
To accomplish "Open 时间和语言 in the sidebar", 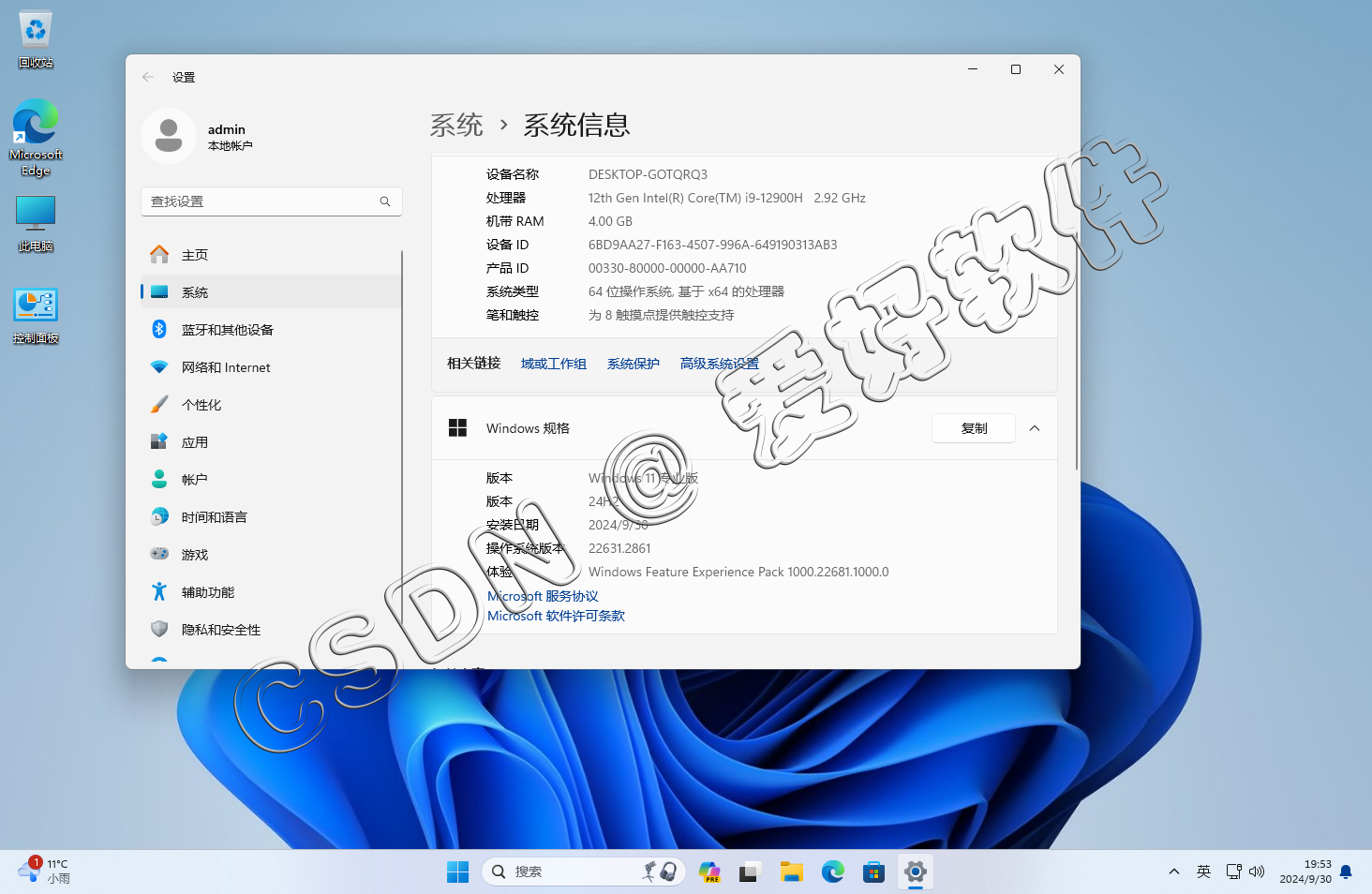I will coord(271,516).
